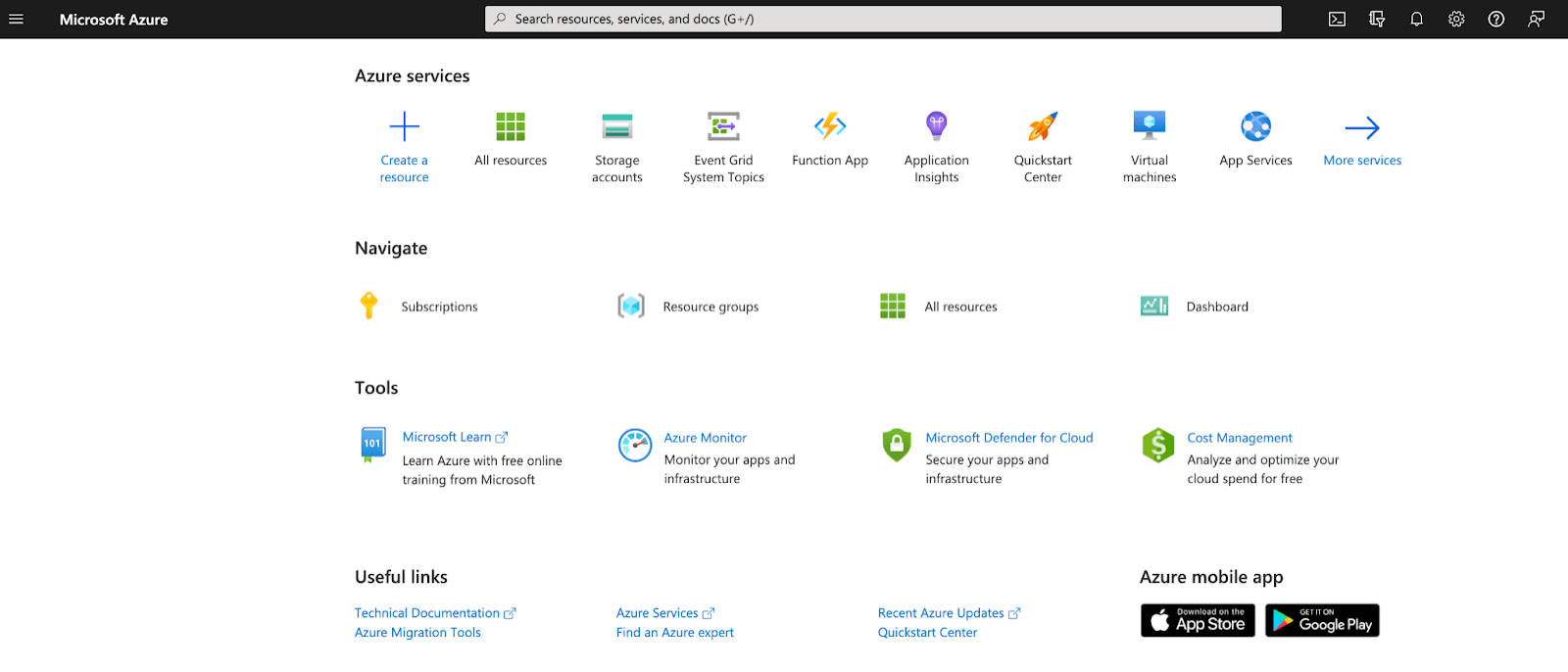This screenshot has width=1568, height=672.
Task: Click the Function App label
Action: tap(830, 161)
